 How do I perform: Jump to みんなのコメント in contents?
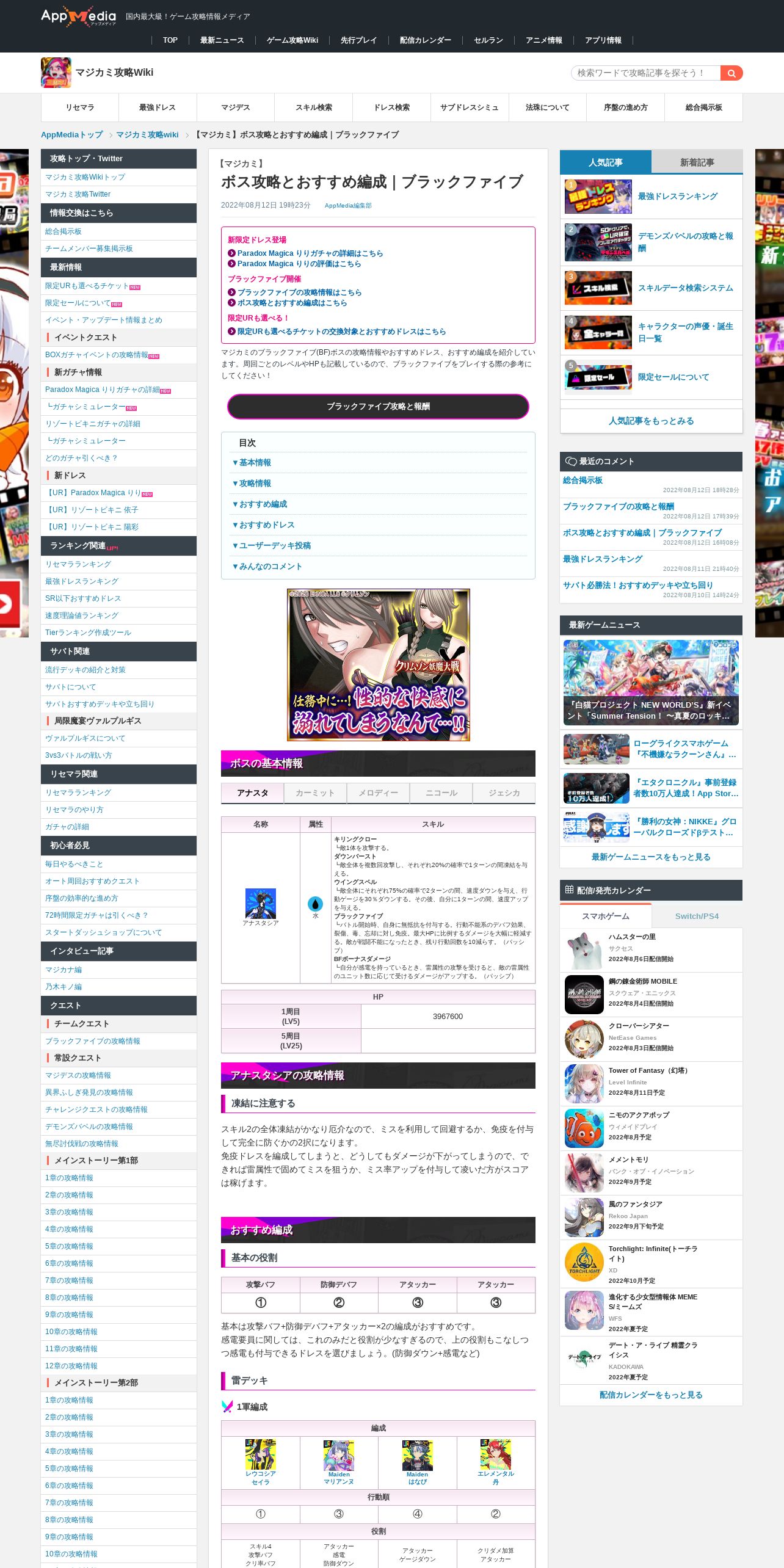[267, 567]
